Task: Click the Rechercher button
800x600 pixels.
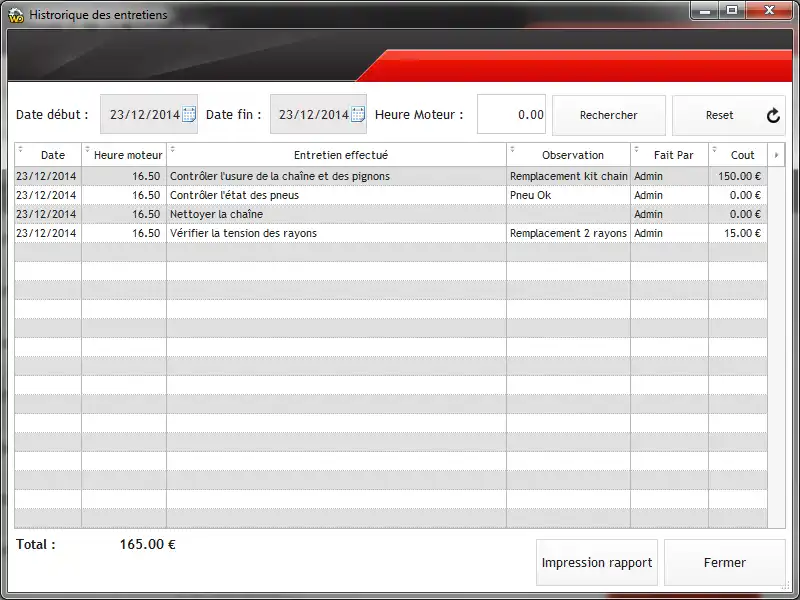Action: (x=609, y=115)
